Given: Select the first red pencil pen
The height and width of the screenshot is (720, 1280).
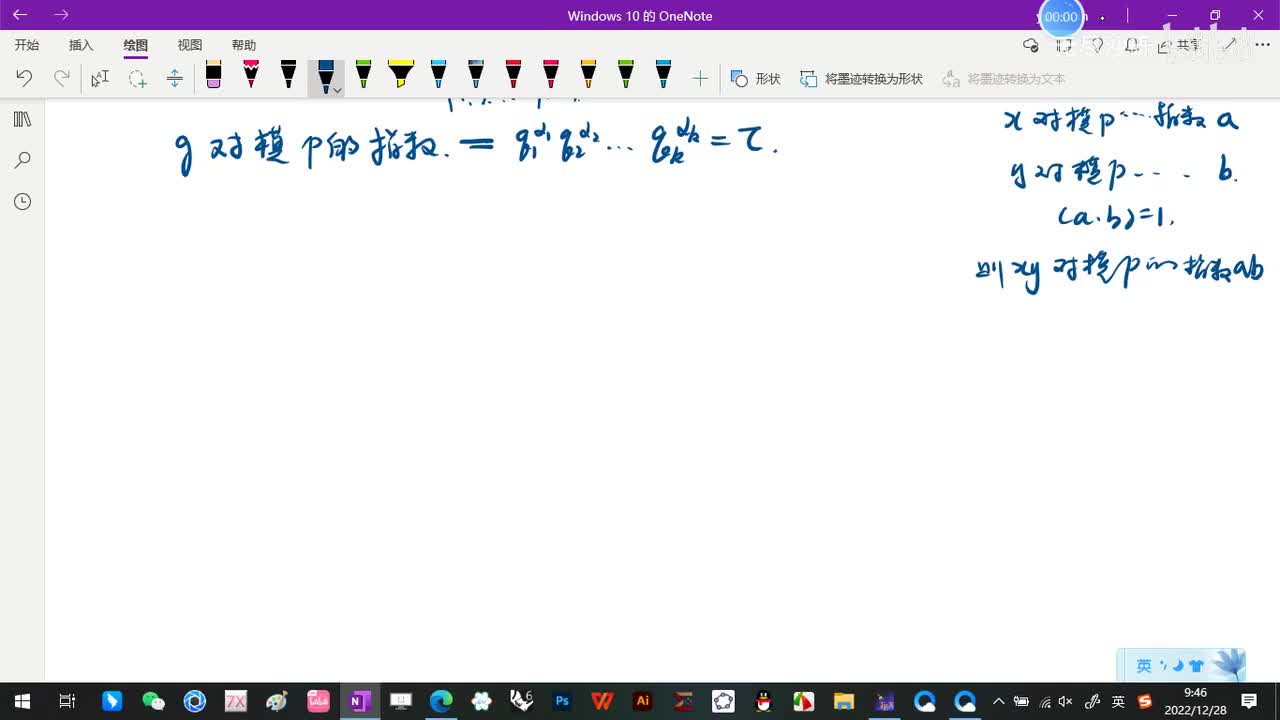Looking at the screenshot, I should point(251,75).
